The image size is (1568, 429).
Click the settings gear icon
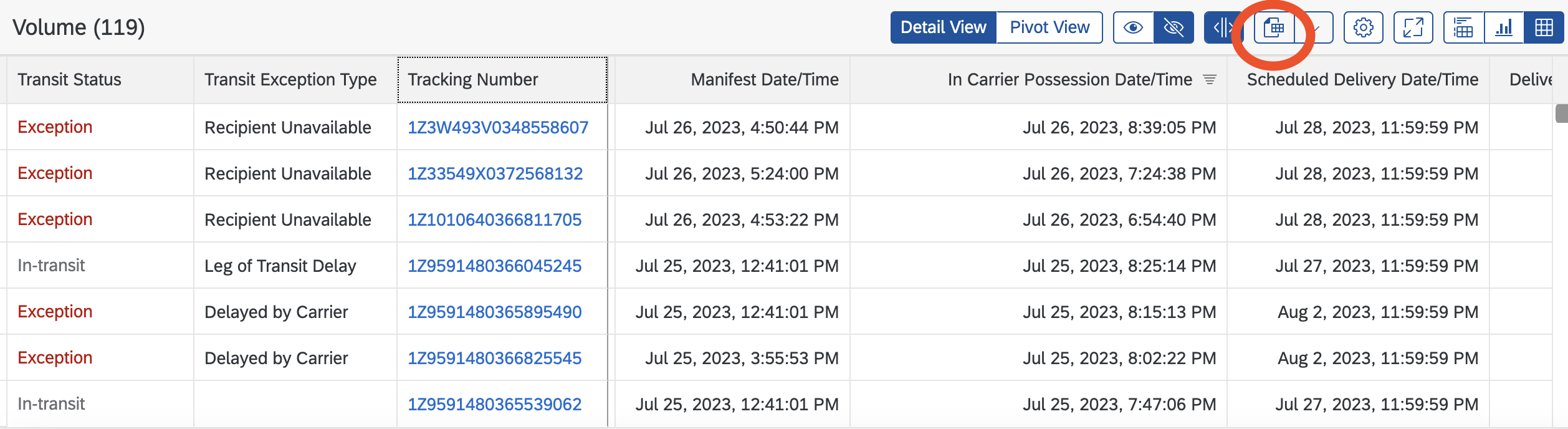1364,28
